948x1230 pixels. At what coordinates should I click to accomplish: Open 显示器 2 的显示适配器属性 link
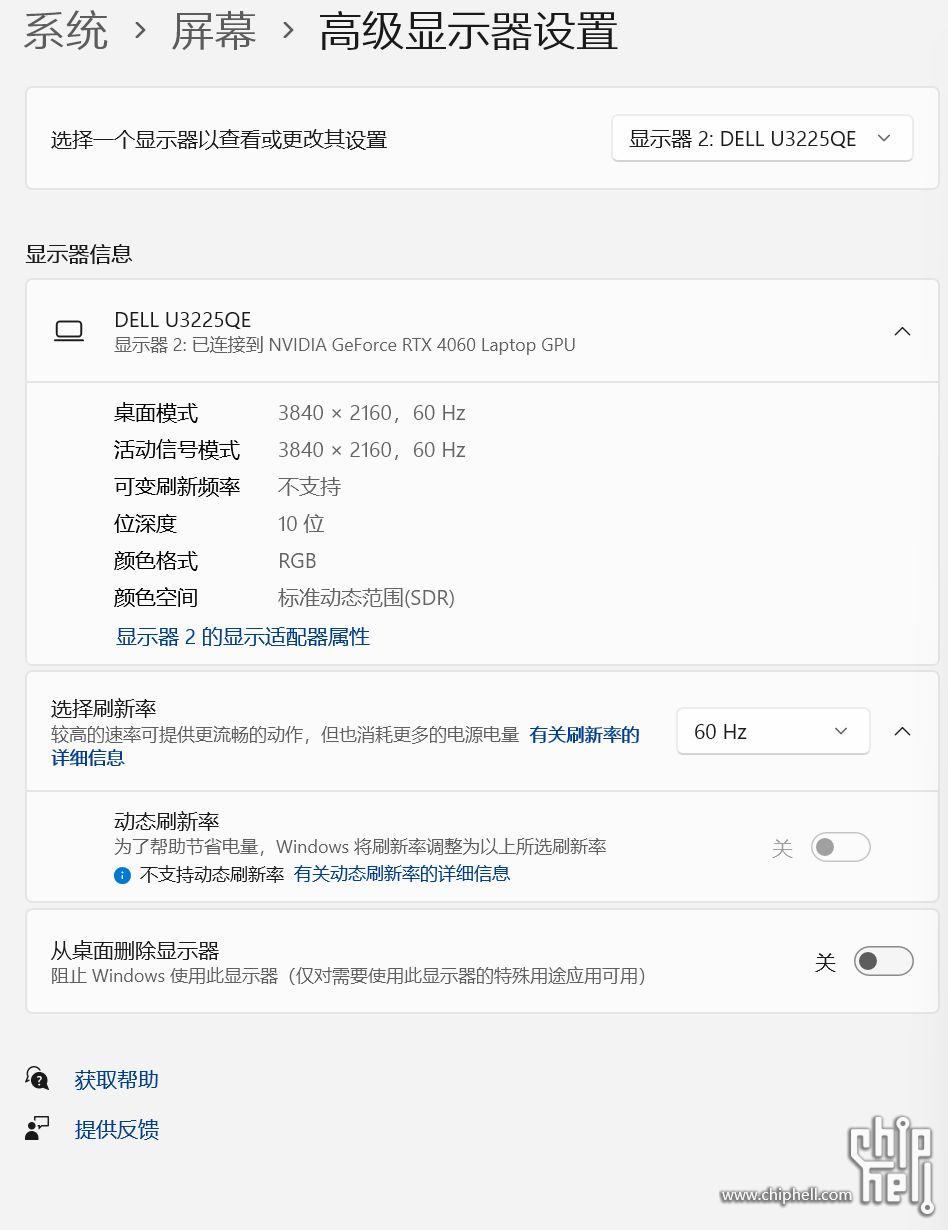pos(243,637)
